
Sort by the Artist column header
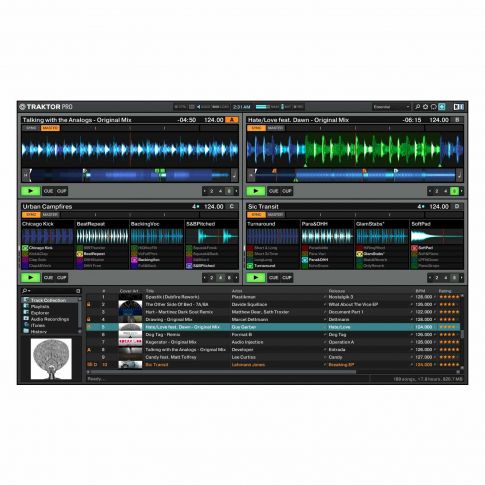pyautogui.click(x=237, y=291)
